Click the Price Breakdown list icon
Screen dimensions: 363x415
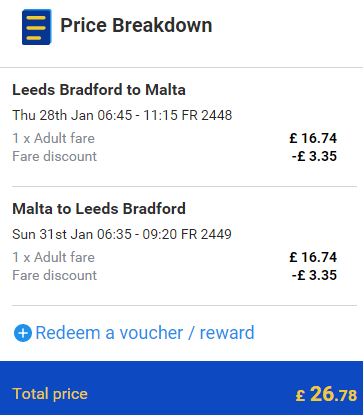[37, 27]
